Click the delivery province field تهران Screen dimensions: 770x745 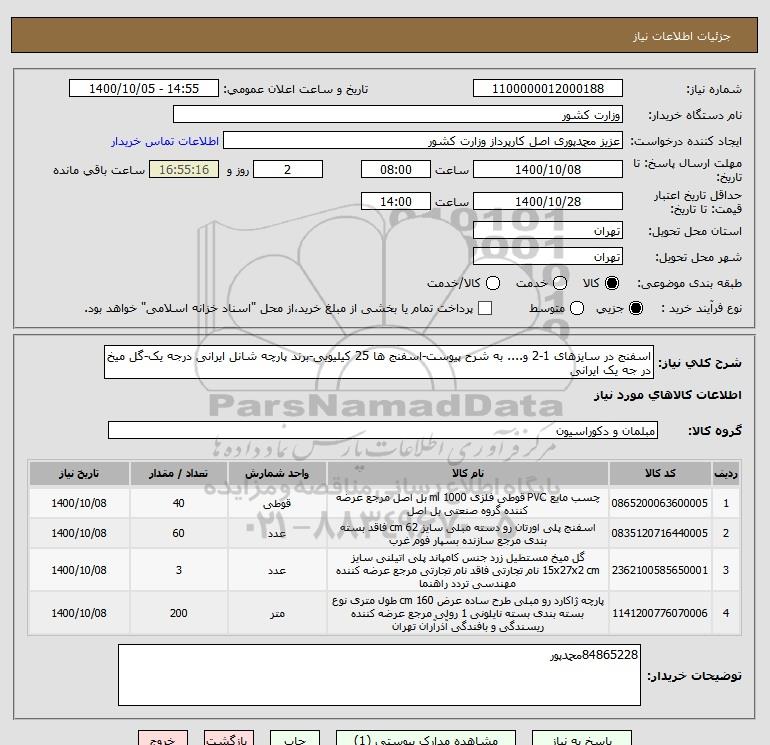(548, 230)
